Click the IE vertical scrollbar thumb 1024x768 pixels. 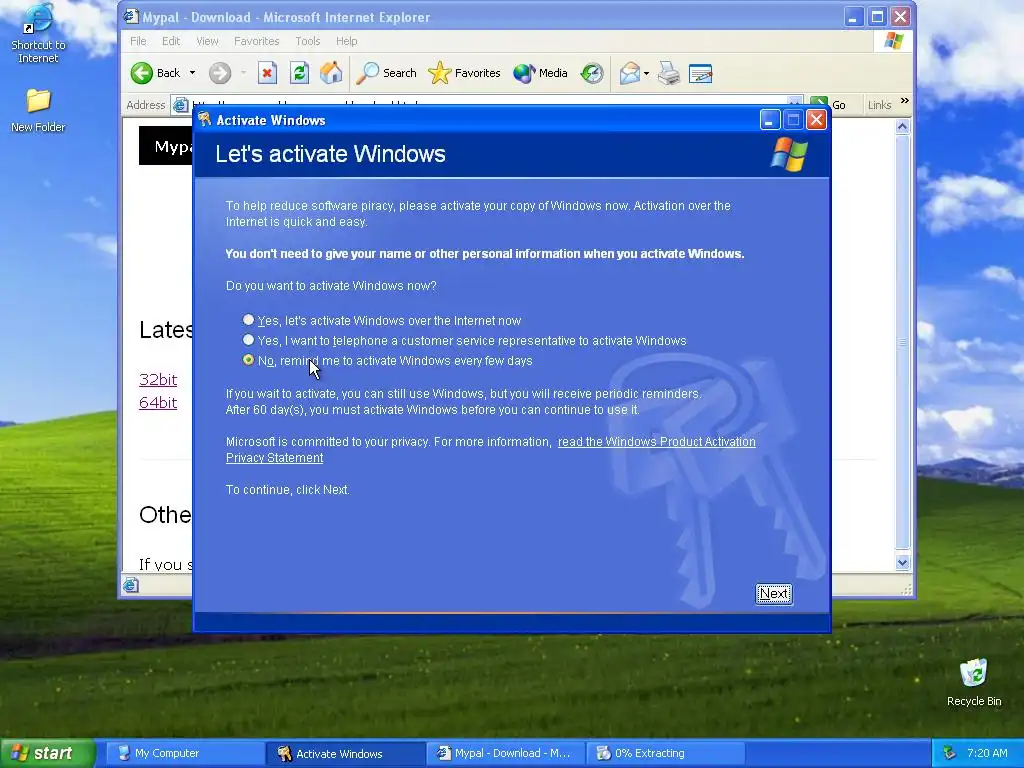[903, 342]
